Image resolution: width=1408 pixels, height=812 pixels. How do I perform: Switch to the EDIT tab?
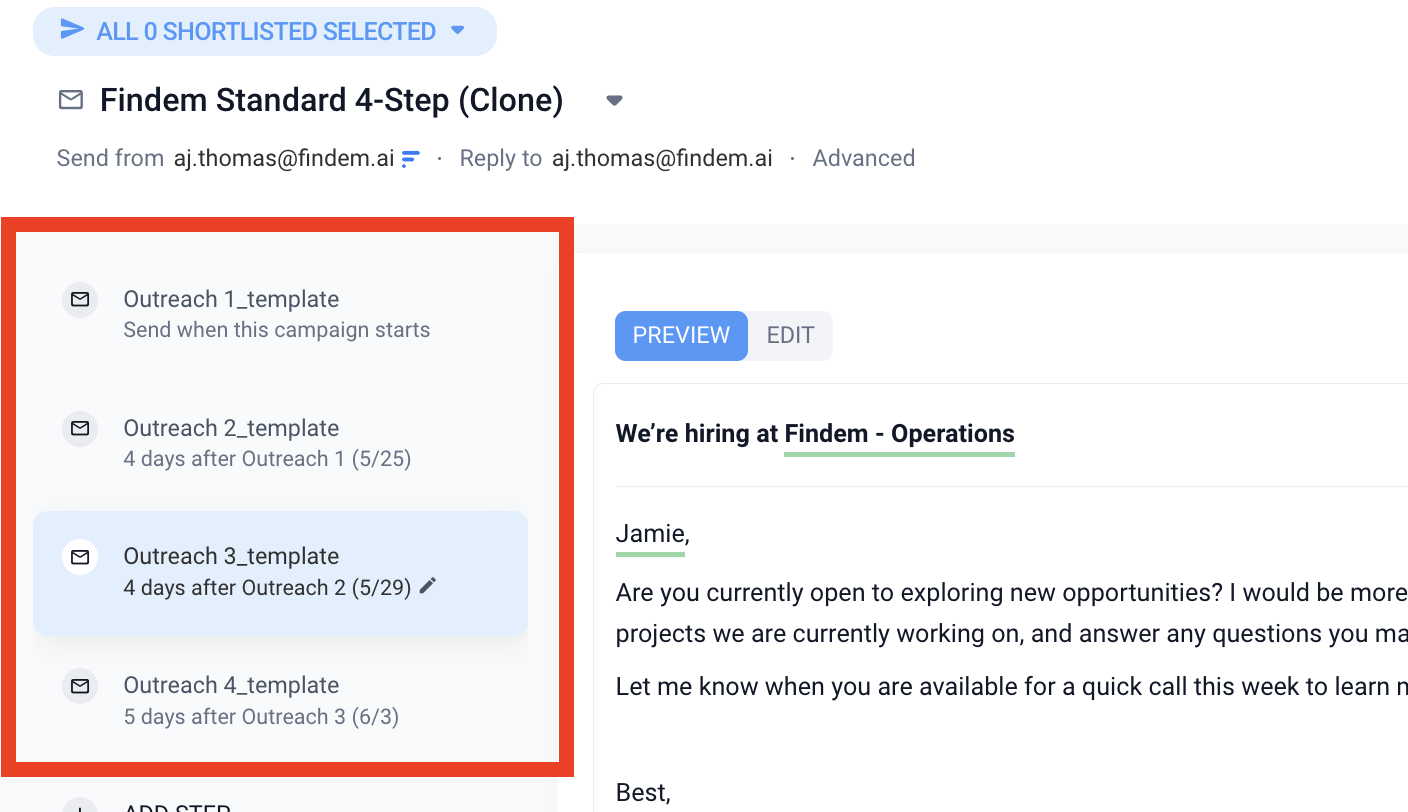click(x=790, y=335)
